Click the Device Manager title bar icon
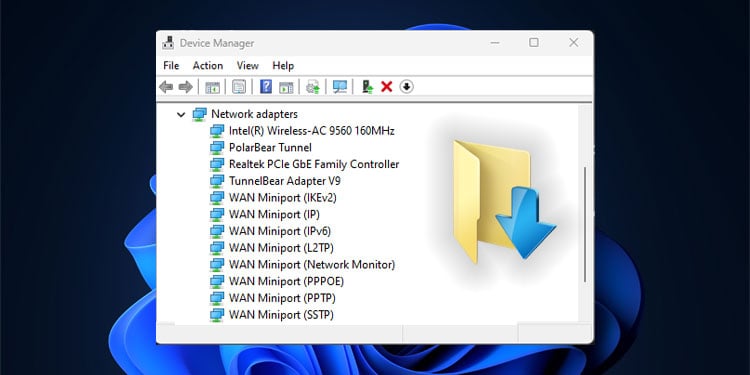Viewport: 750px width, 375px height. tap(168, 43)
